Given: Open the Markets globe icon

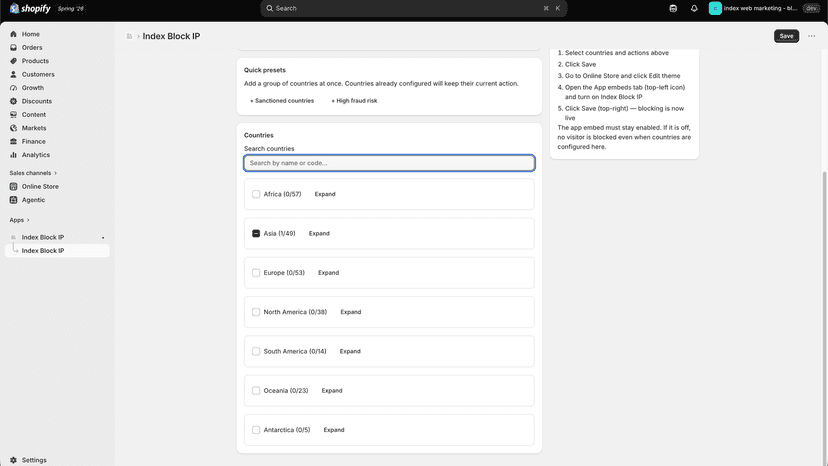Looking at the screenshot, I should point(14,128).
